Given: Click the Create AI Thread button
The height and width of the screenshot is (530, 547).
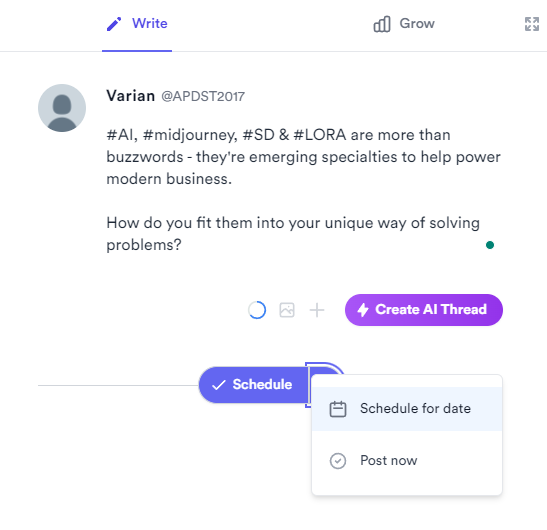Looking at the screenshot, I should [424, 310].
